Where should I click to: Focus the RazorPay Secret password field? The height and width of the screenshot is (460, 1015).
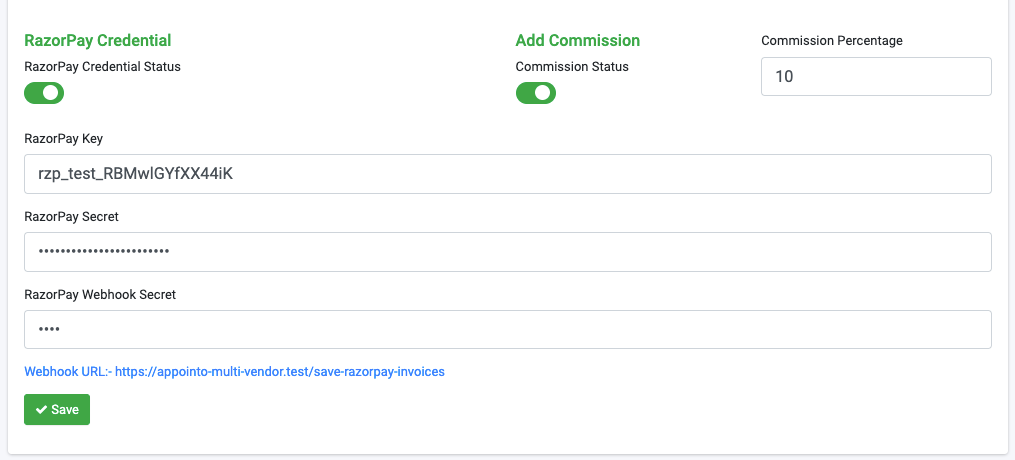(x=508, y=252)
